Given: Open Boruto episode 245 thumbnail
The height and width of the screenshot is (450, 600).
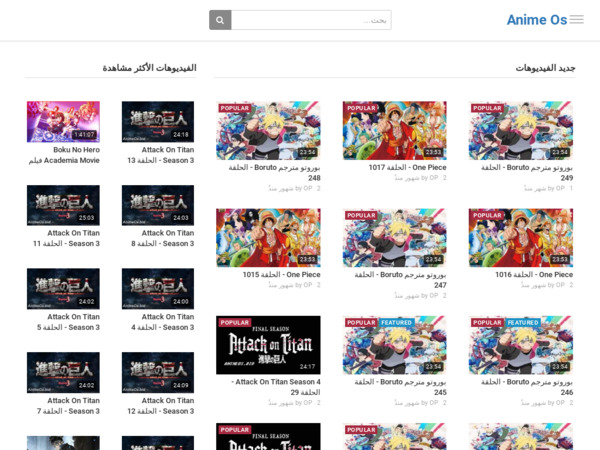Looking at the screenshot, I should tap(395, 345).
